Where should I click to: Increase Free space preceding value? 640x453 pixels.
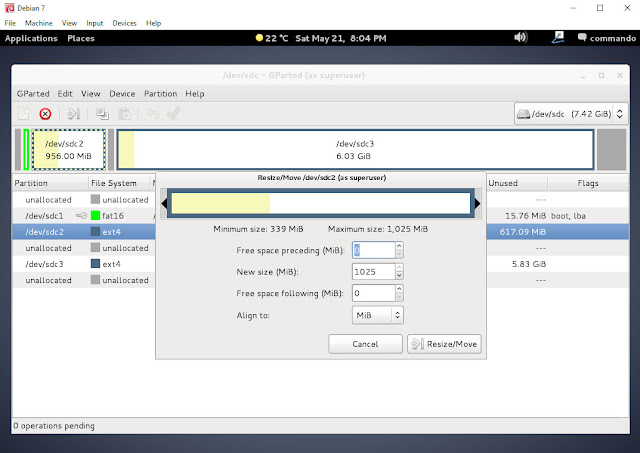pyautogui.click(x=399, y=246)
